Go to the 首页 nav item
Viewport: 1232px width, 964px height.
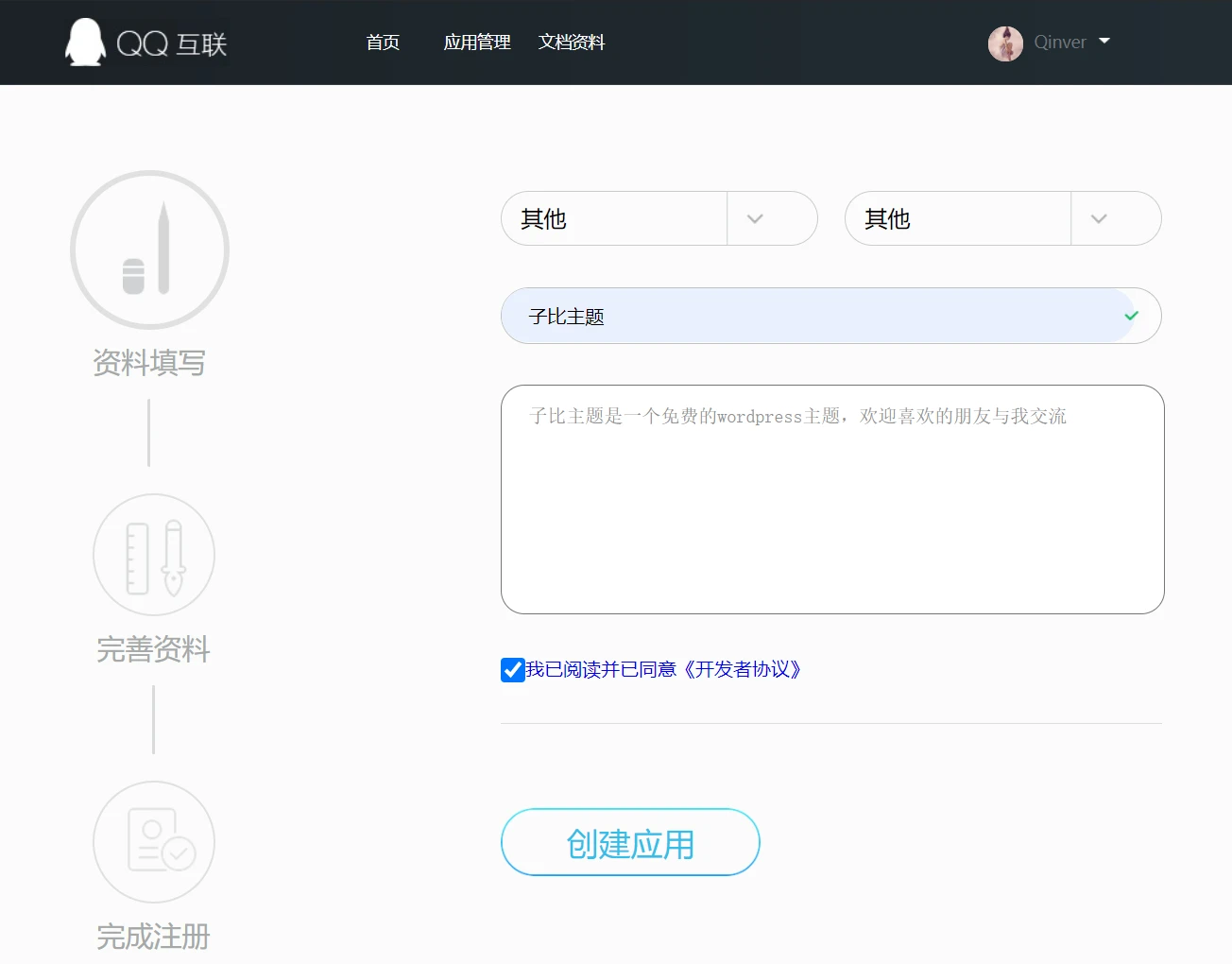[x=383, y=43]
